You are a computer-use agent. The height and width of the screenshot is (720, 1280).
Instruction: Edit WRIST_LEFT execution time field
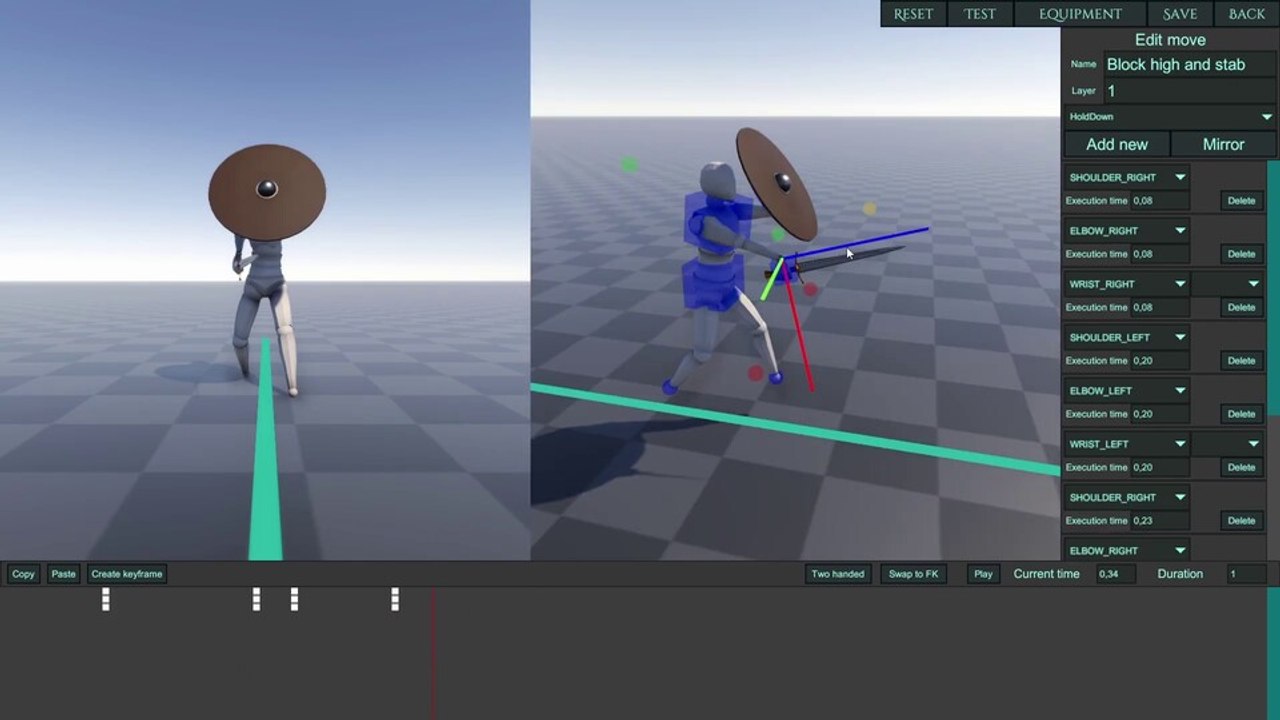[x=1160, y=467]
